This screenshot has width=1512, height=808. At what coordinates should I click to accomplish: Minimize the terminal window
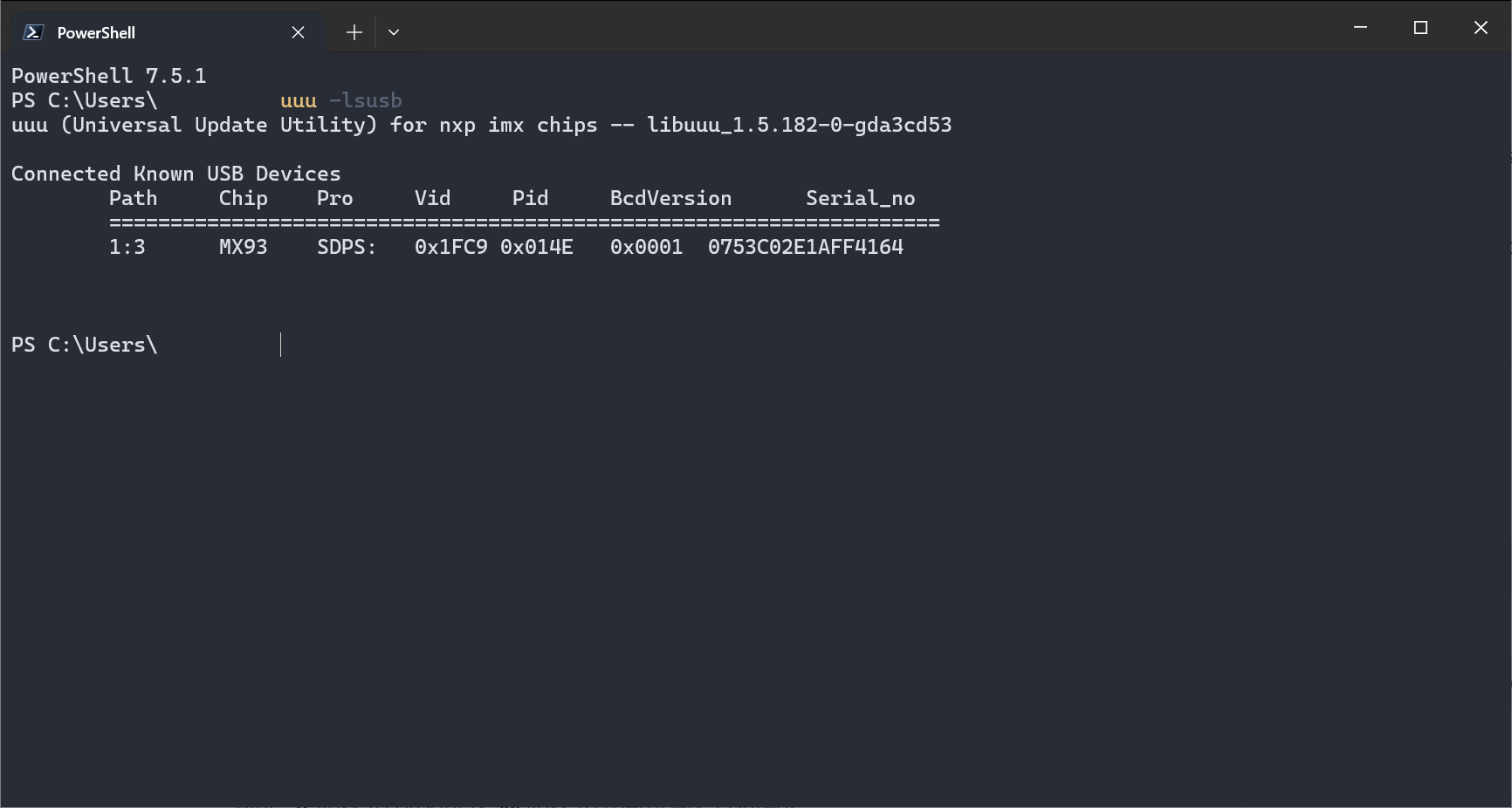(x=1359, y=27)
